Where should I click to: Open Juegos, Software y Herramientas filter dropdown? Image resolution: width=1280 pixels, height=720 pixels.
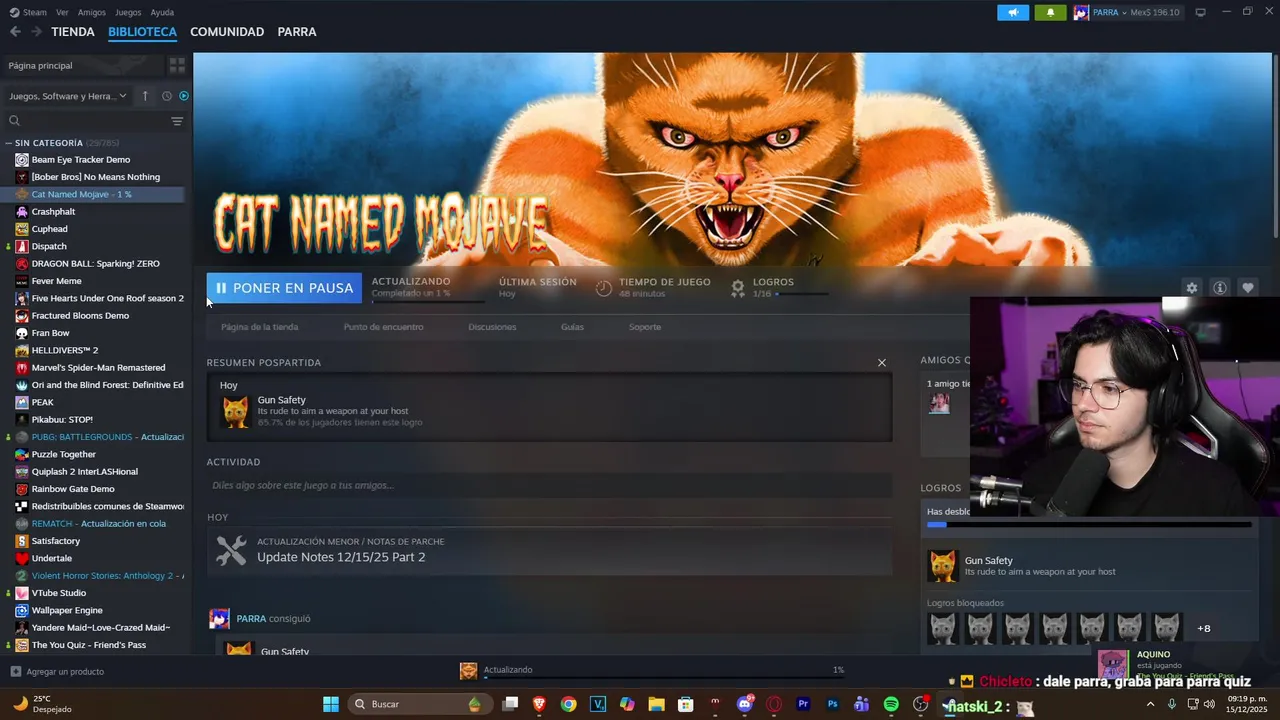tap(68, 96)
